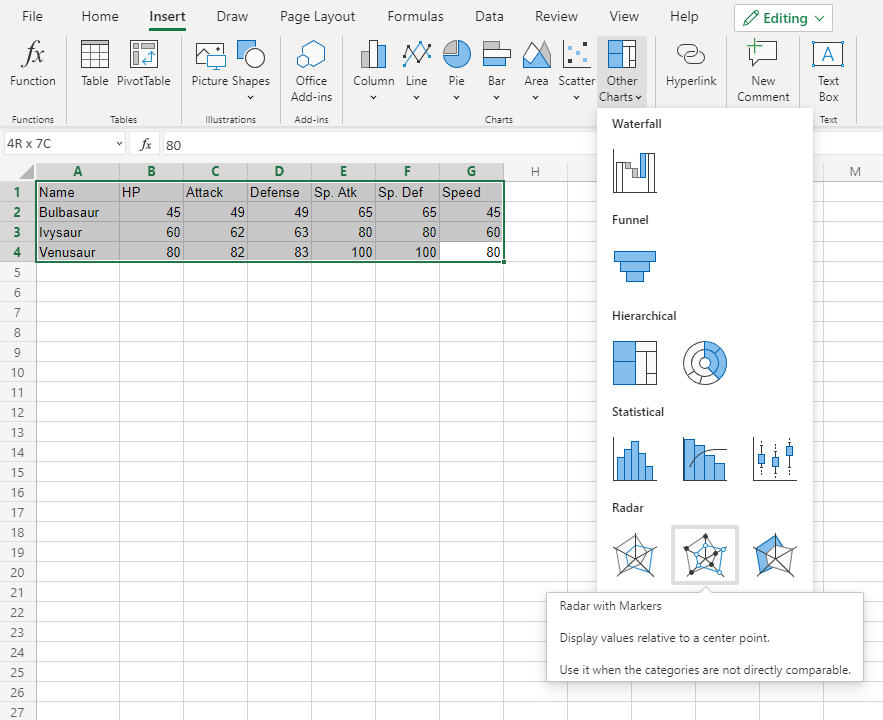Select the Pareto chart icon
Image resolution: width=883 pixels, height=720 pixels.
point(704,460)
